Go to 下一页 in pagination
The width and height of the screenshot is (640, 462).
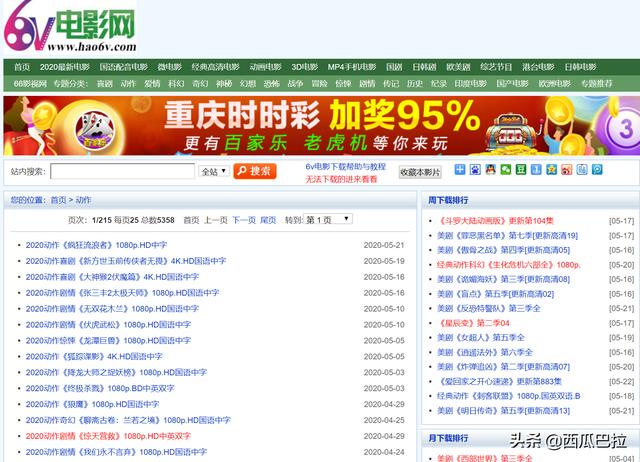tap(244, 220)
